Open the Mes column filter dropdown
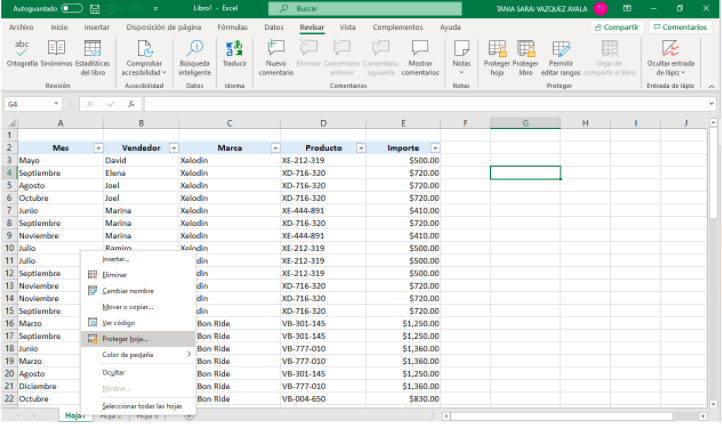This screenshot has height=424, width=722. (x=98, y=148)
